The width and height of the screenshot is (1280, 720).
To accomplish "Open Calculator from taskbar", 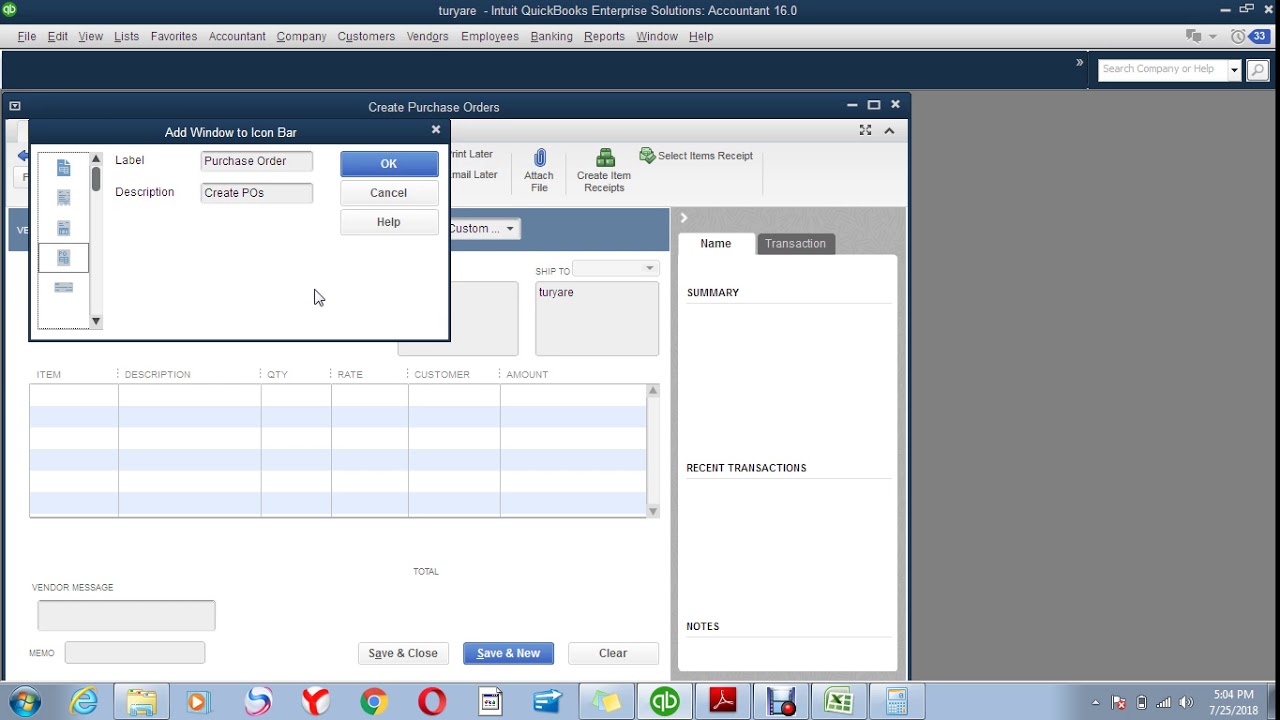I will pyautogui.click(x=896, y=702).
